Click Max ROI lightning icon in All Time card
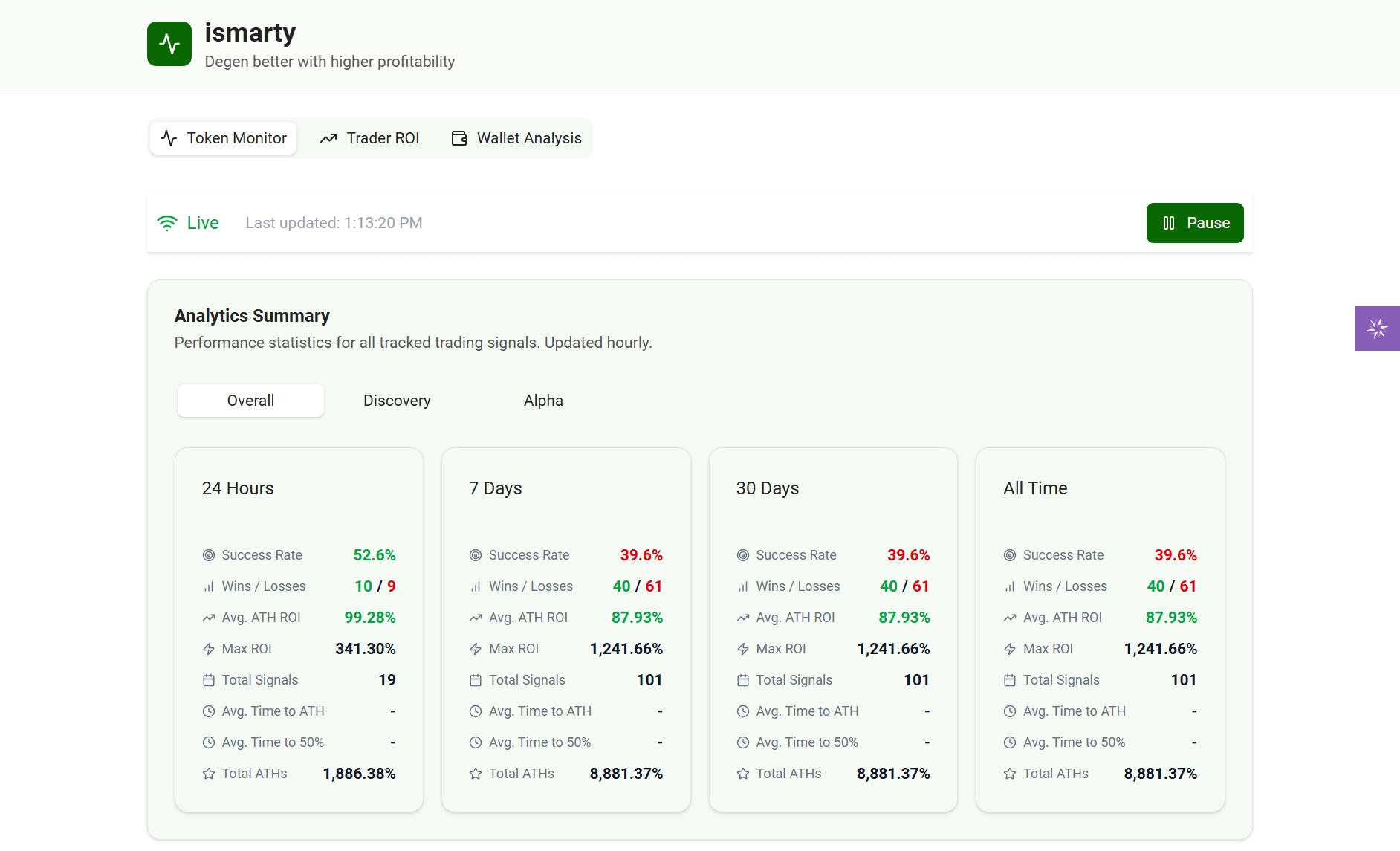Viewport: 1400px width, 851px height. point(1010,649)
